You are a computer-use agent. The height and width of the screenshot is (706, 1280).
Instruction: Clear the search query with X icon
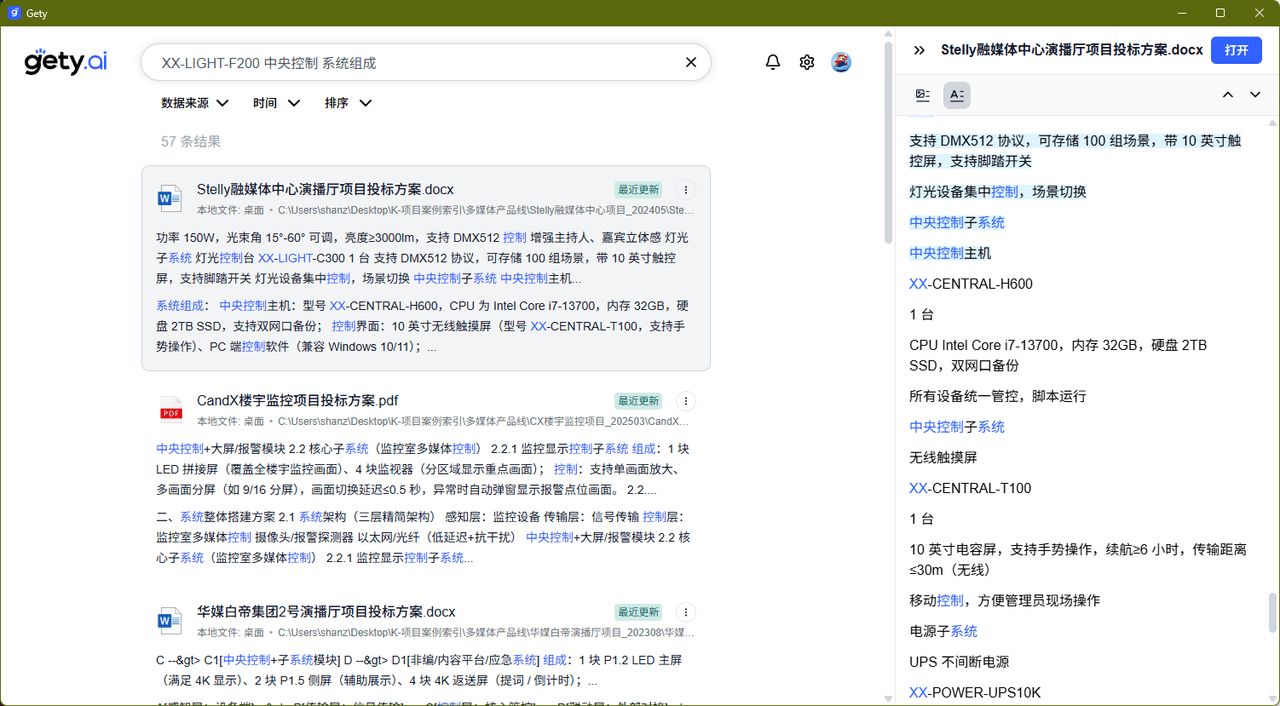(x=690, y=62)
